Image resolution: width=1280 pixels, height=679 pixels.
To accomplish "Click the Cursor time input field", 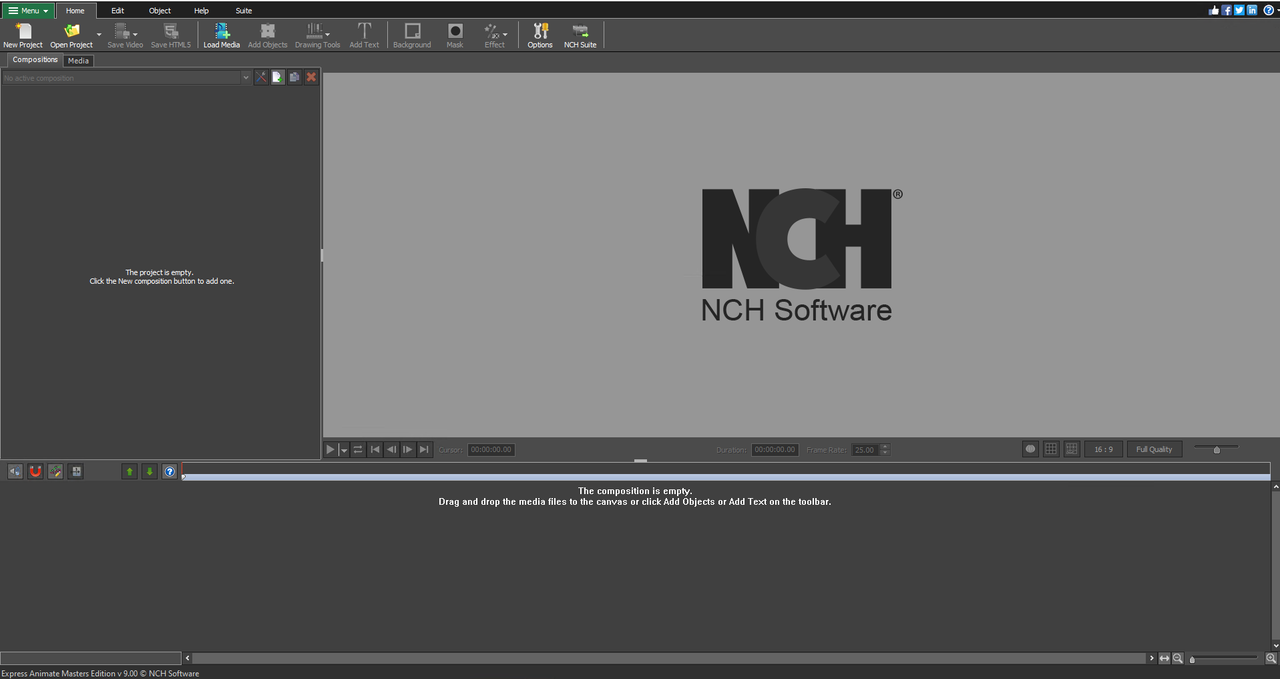I will [491, 450].
